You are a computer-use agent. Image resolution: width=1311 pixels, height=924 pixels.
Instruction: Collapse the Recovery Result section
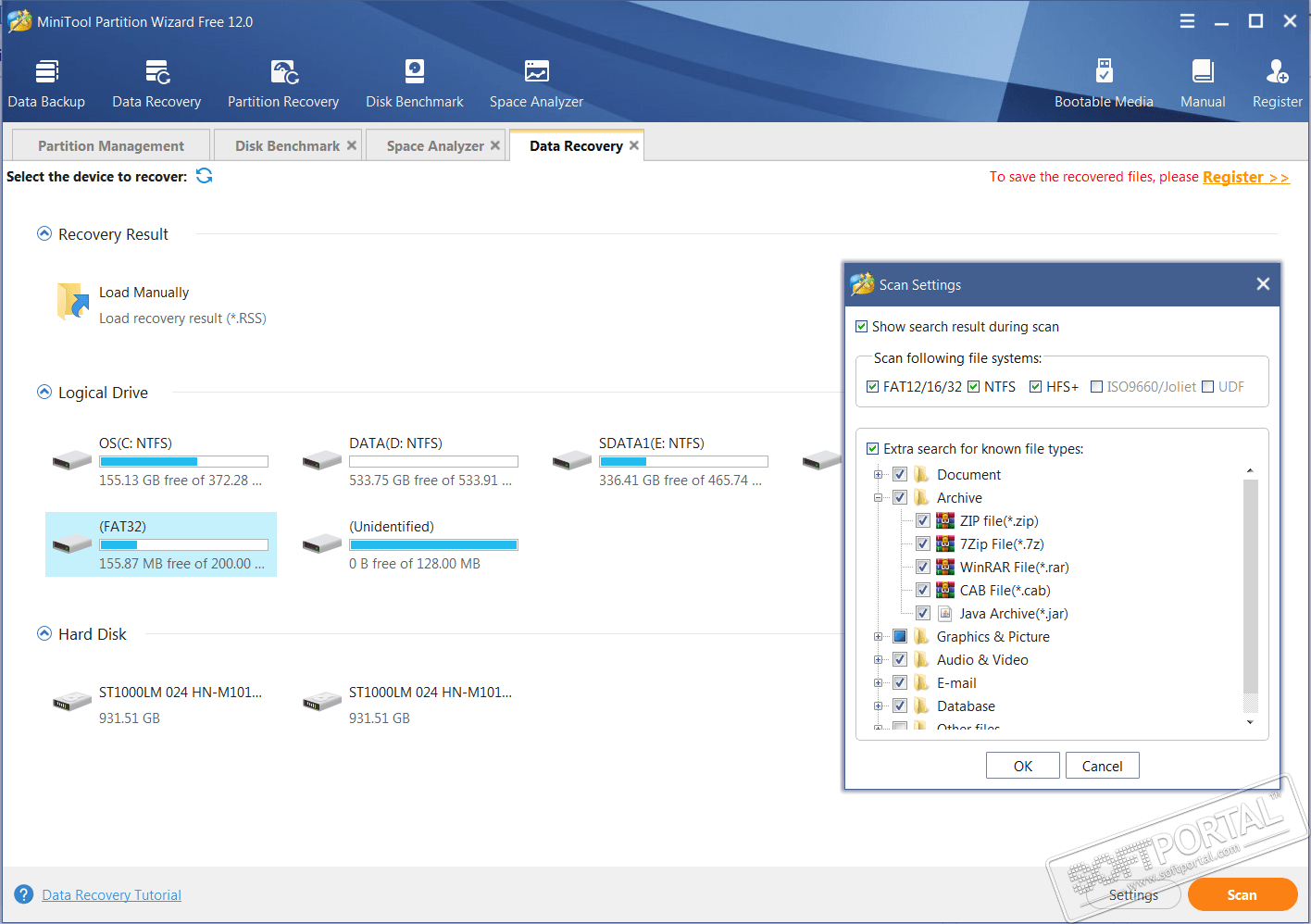coord(44,233)
